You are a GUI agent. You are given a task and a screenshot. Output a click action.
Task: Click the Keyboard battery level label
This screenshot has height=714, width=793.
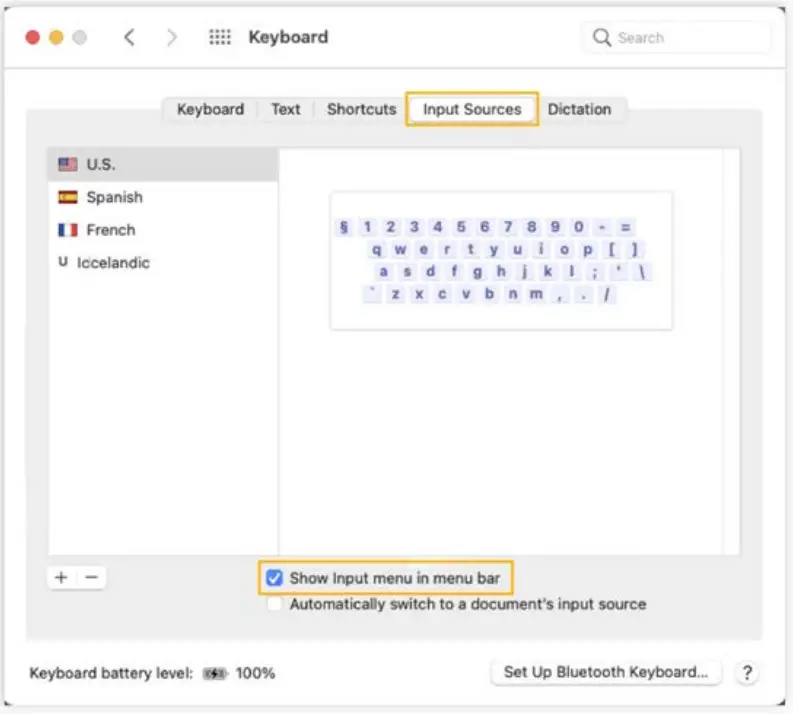pos(111,674)
